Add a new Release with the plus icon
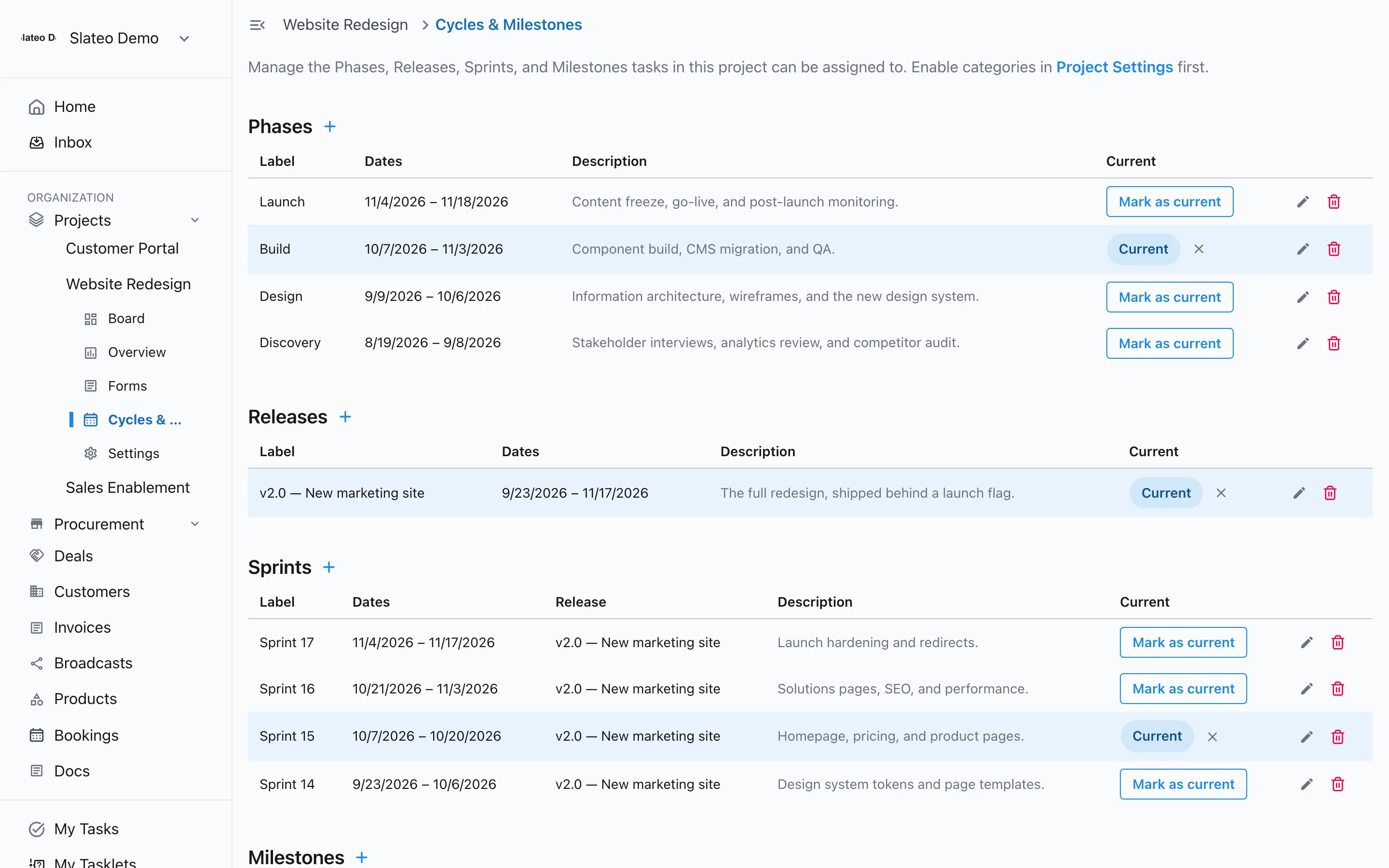This screenshot has width=1389, height=868. 345,417
